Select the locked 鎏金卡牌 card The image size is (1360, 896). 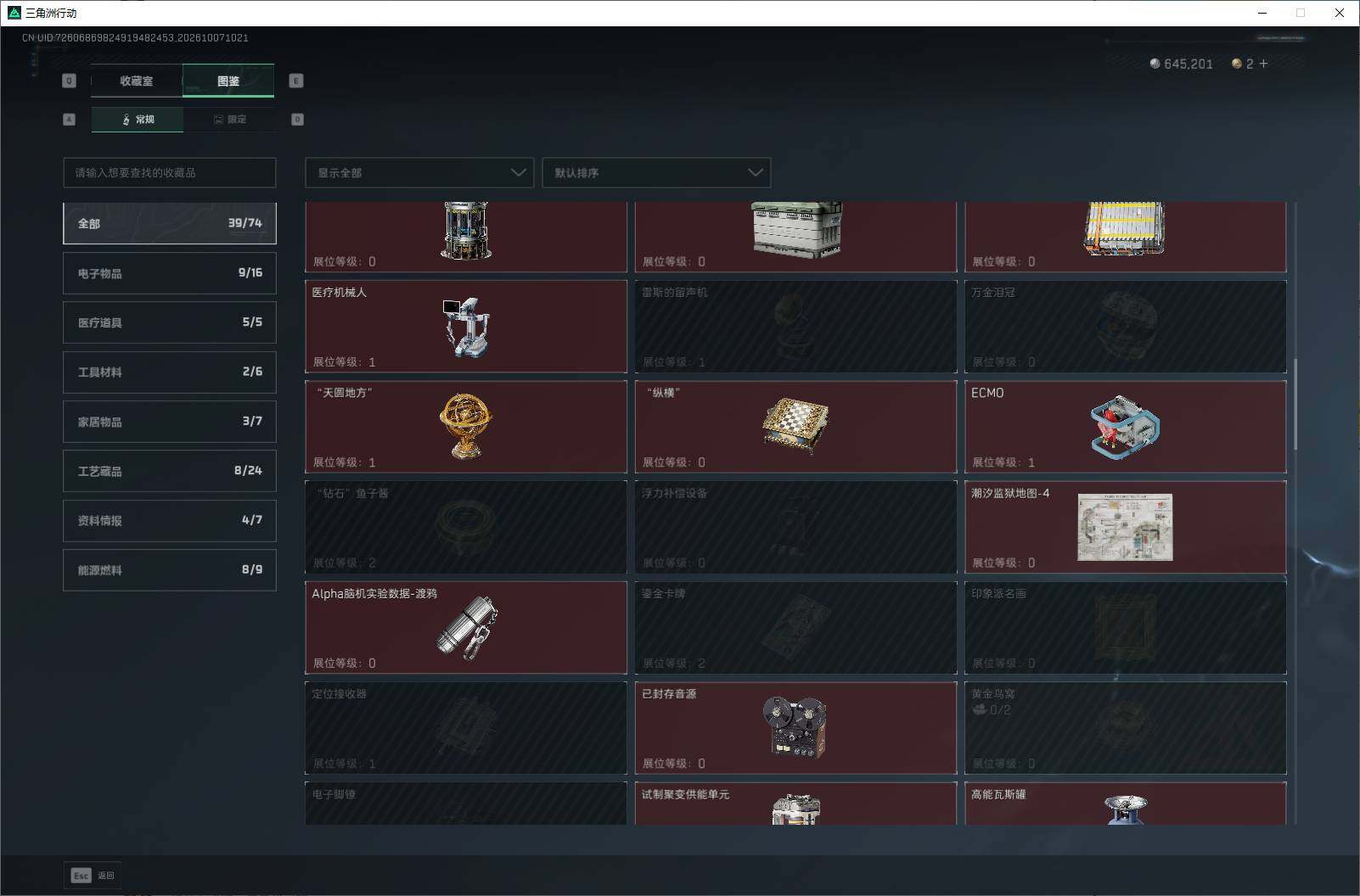795,628
